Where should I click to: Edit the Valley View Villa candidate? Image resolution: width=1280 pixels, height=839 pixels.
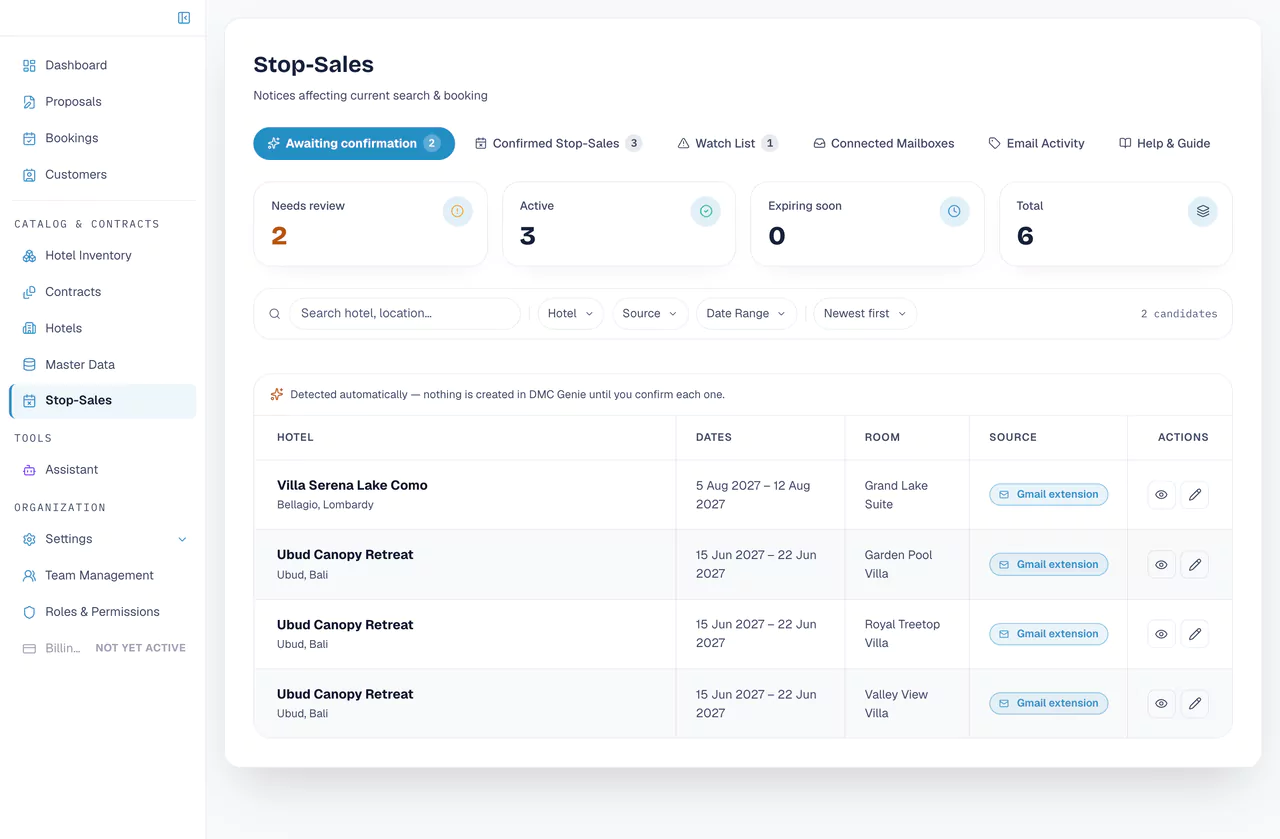click(x=1195, y=704)
